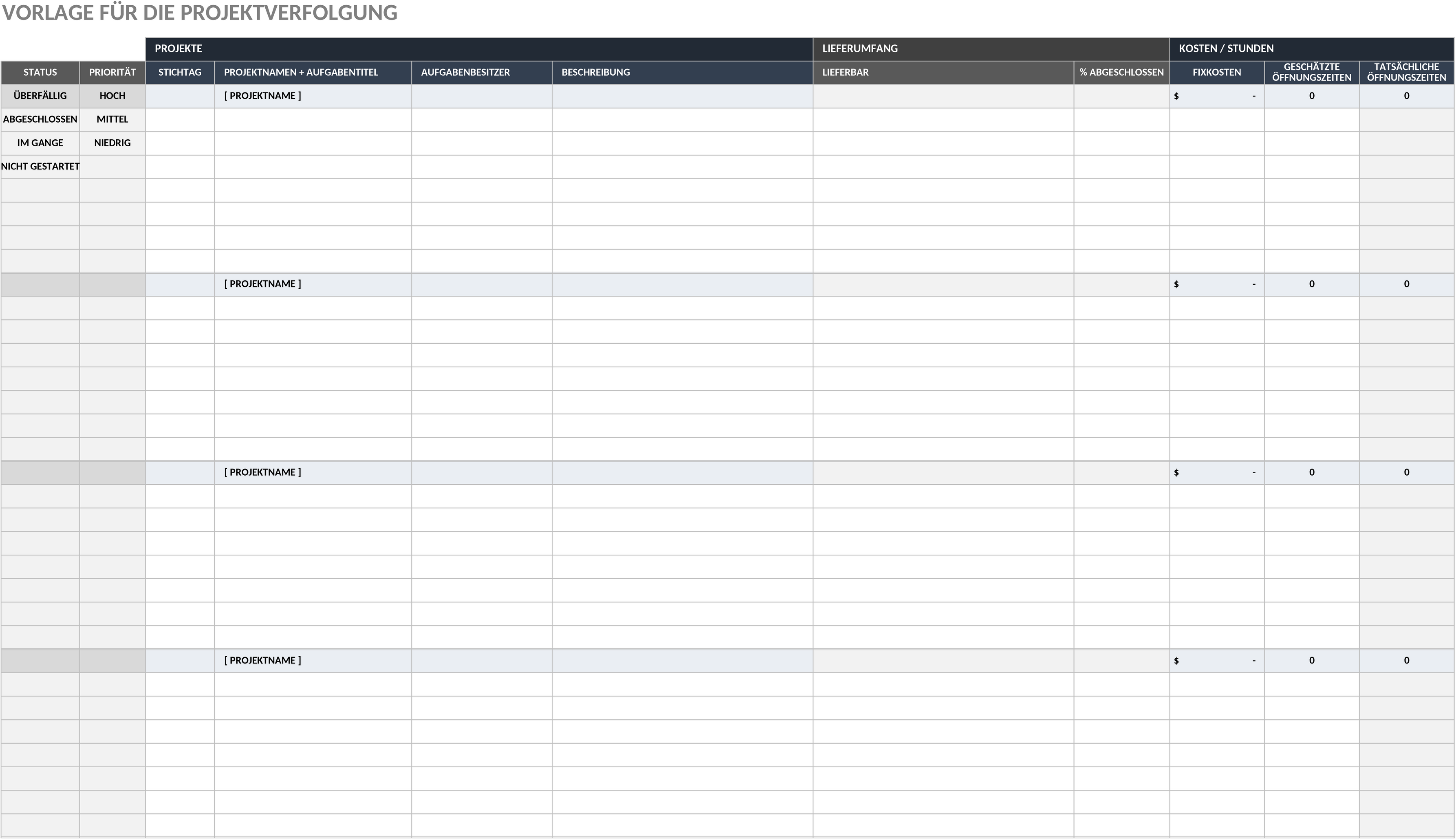The width and height of the screenshot is (1456, 839).
Task: Click the BESCHREIBUNG column header
Action: 683,72
